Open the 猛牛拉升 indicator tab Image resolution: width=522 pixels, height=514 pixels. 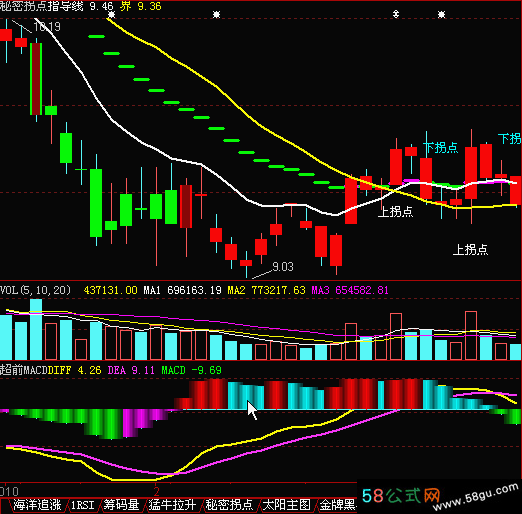pyautogui.click(x=172, y=505)
